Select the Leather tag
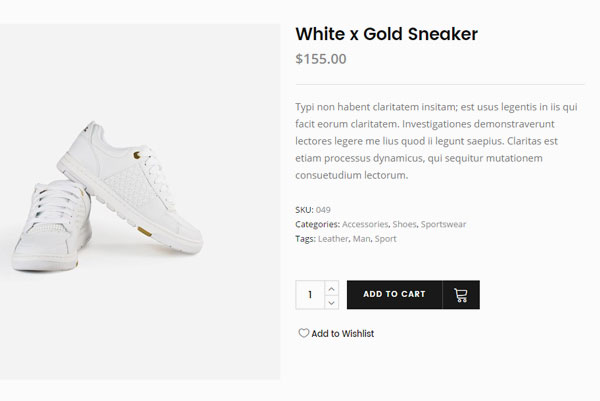Image resolution: width=600 pixels, height=401 pixels. 333,239
